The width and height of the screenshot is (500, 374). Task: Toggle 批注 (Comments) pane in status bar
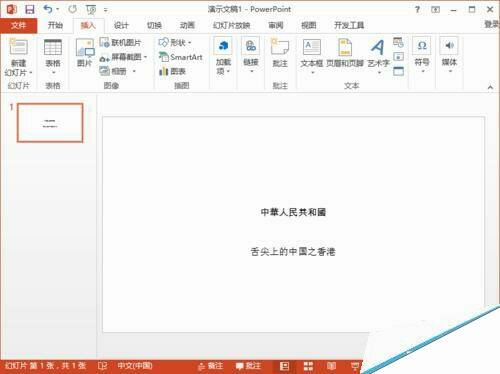248,366
